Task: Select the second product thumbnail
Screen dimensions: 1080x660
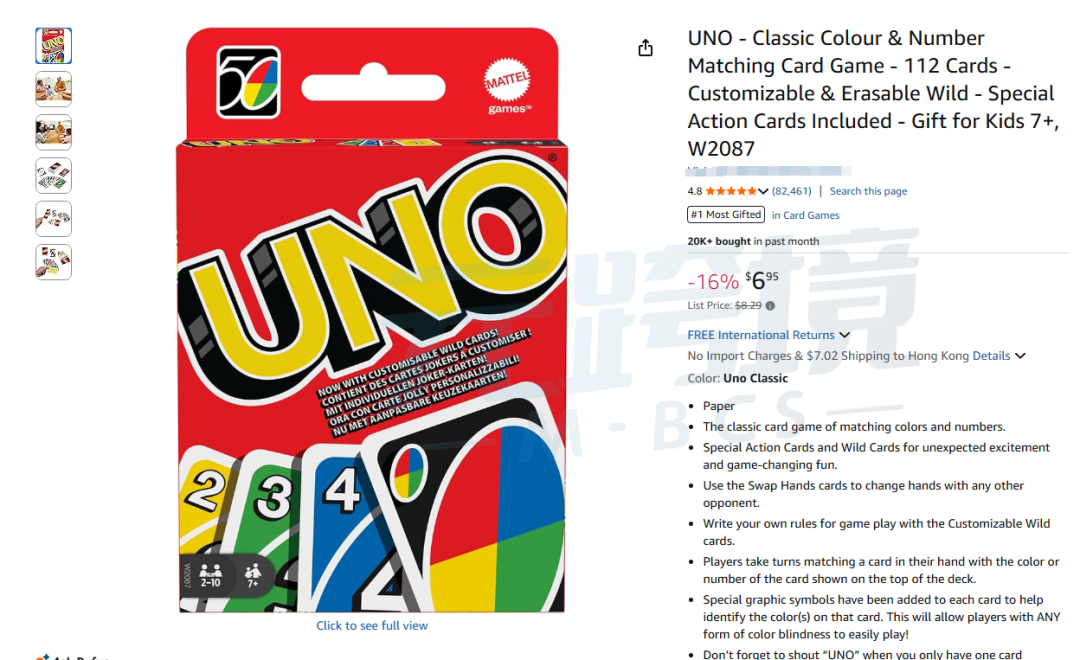Action: (54, 89)
